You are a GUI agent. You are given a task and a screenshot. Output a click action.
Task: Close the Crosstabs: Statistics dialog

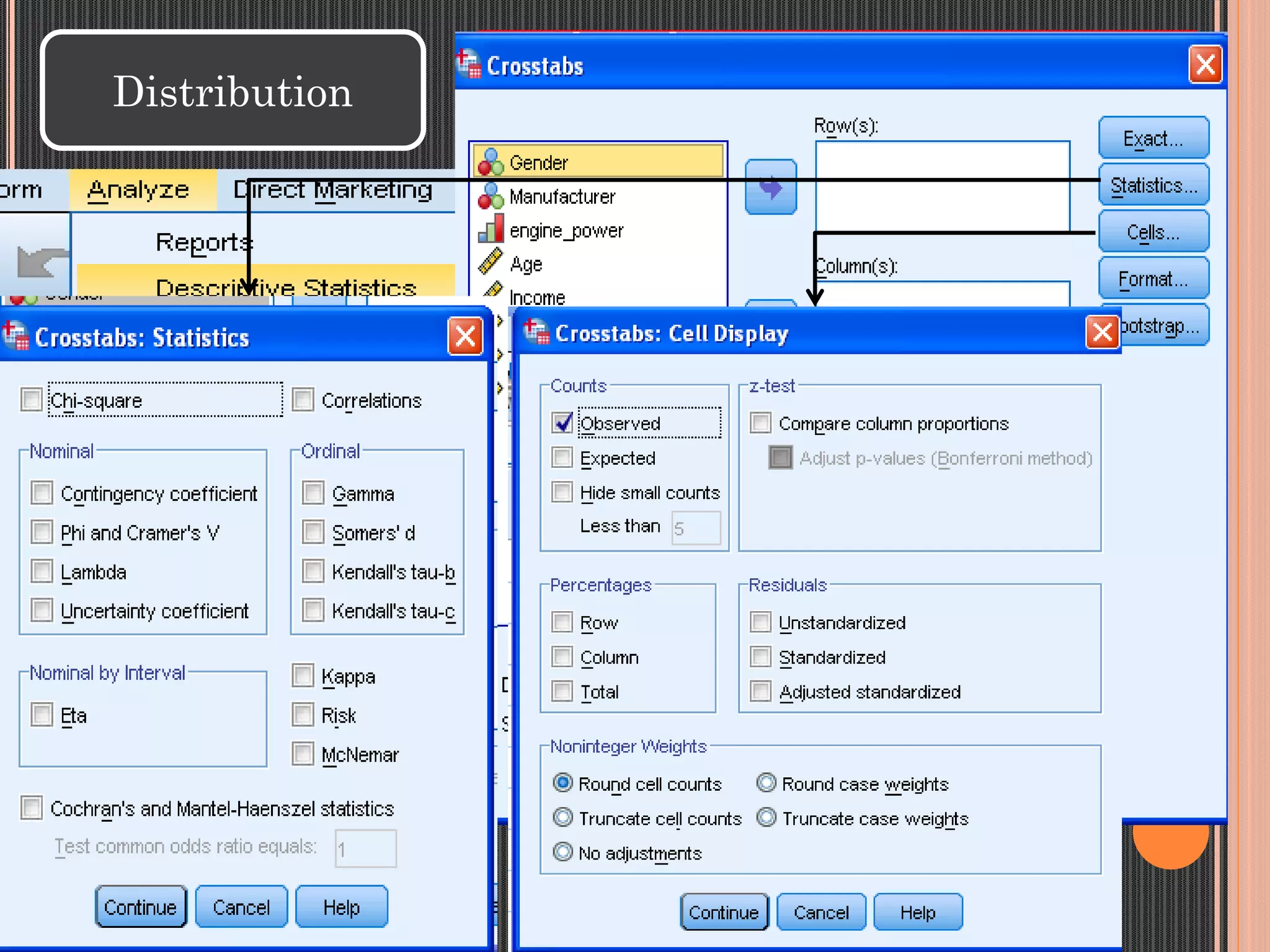click(465, 337)
